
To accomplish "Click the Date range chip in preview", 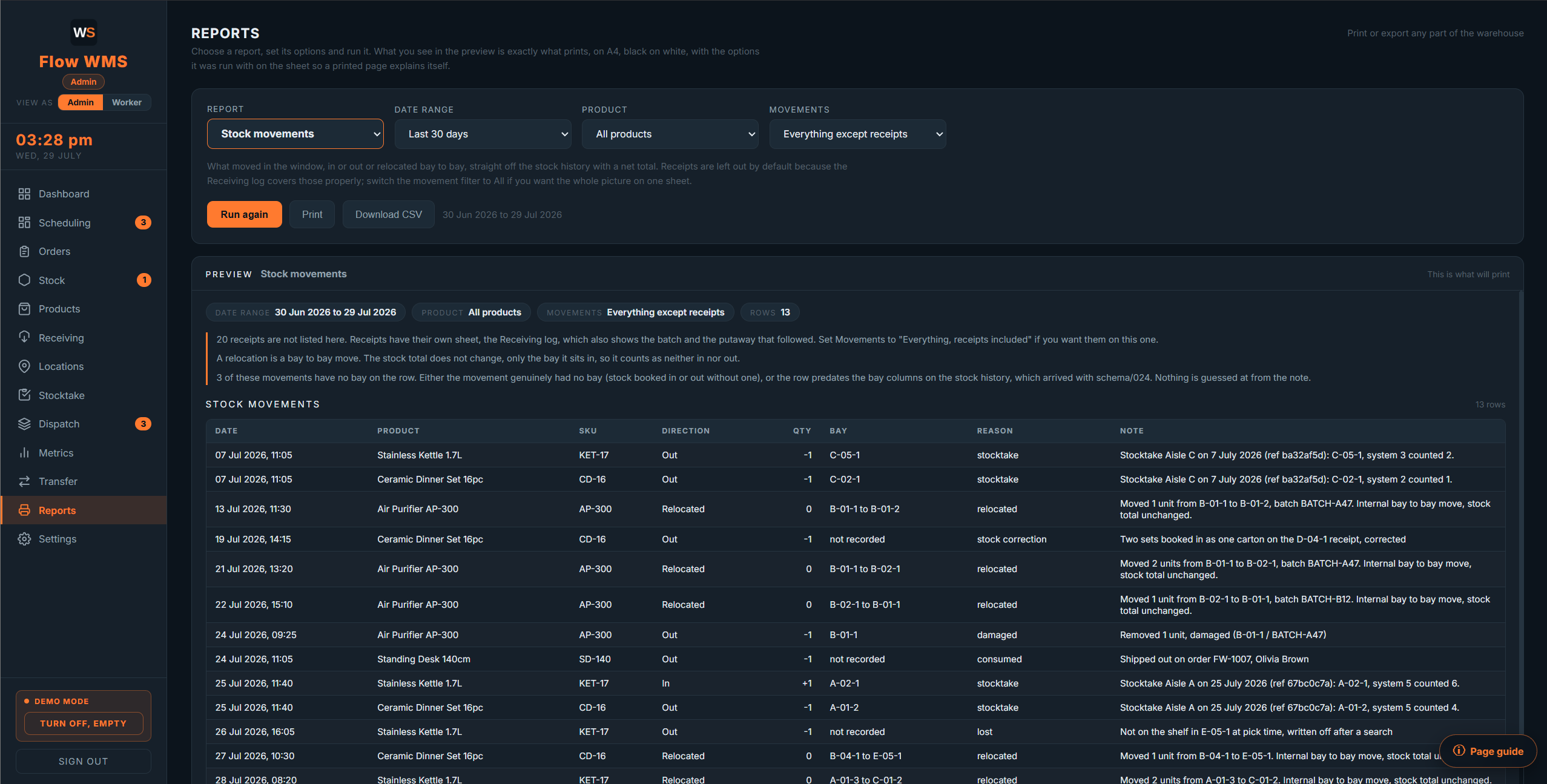I will click(x=306, y=312).
